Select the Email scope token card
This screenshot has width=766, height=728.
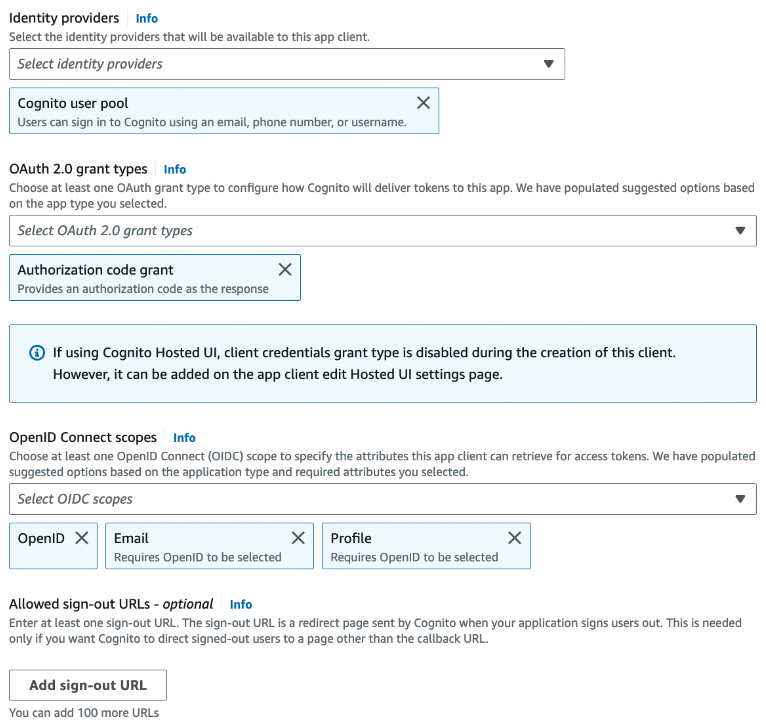tap(209, 546)
